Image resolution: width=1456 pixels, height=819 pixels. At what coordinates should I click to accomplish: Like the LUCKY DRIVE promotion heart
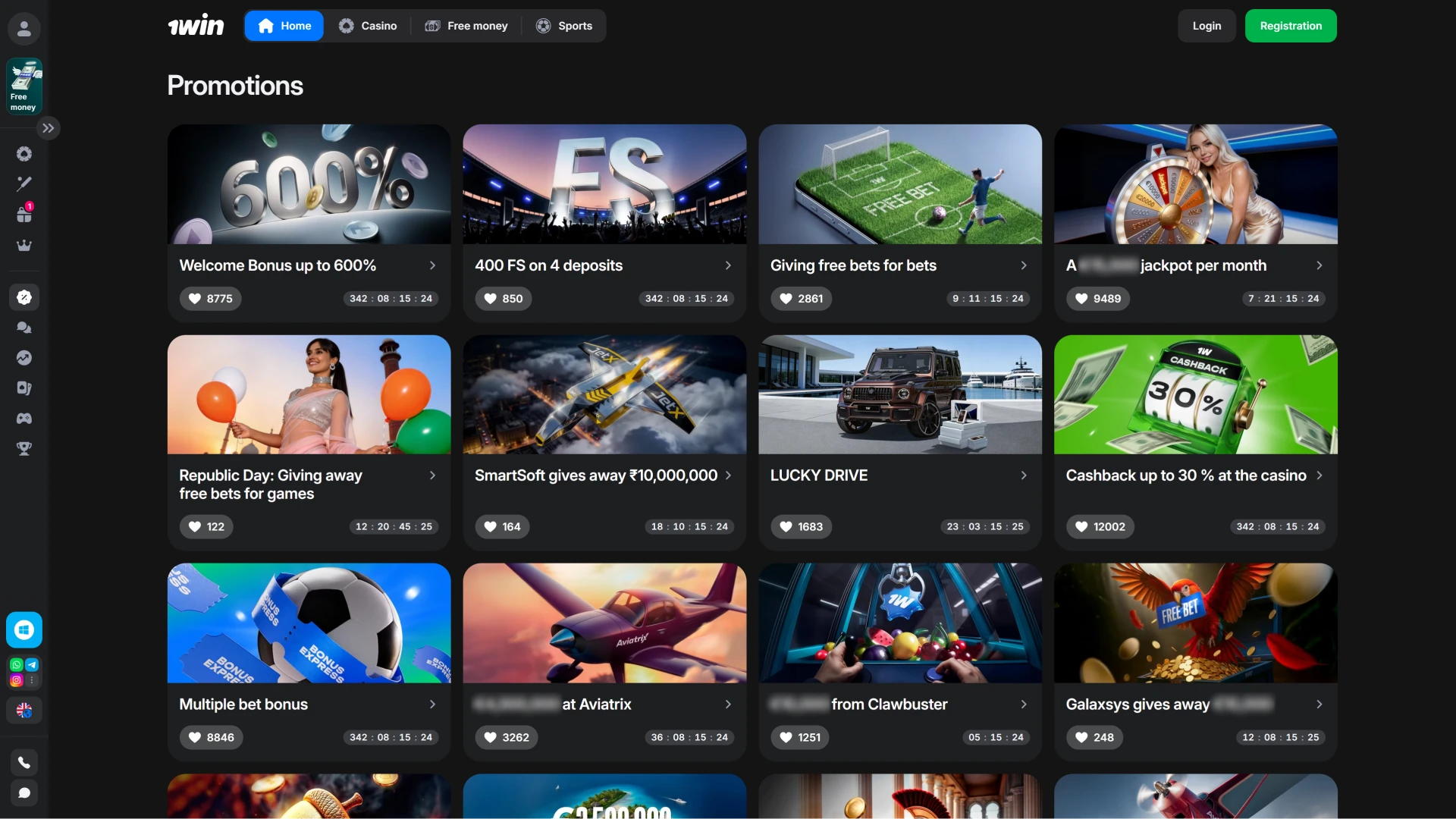[x=801, y=527]
